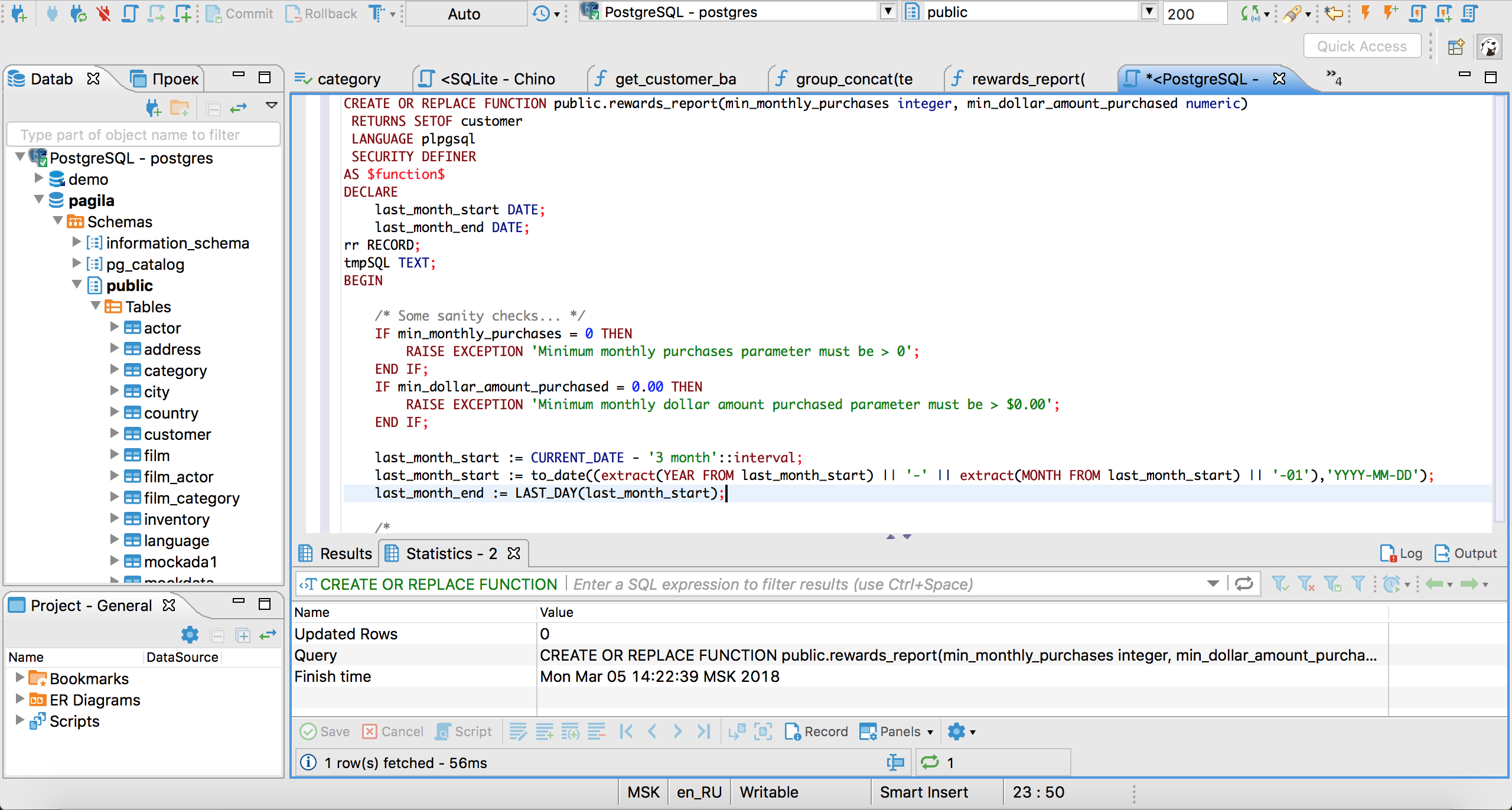Click the Rollback transaction icon

[321, 12]
